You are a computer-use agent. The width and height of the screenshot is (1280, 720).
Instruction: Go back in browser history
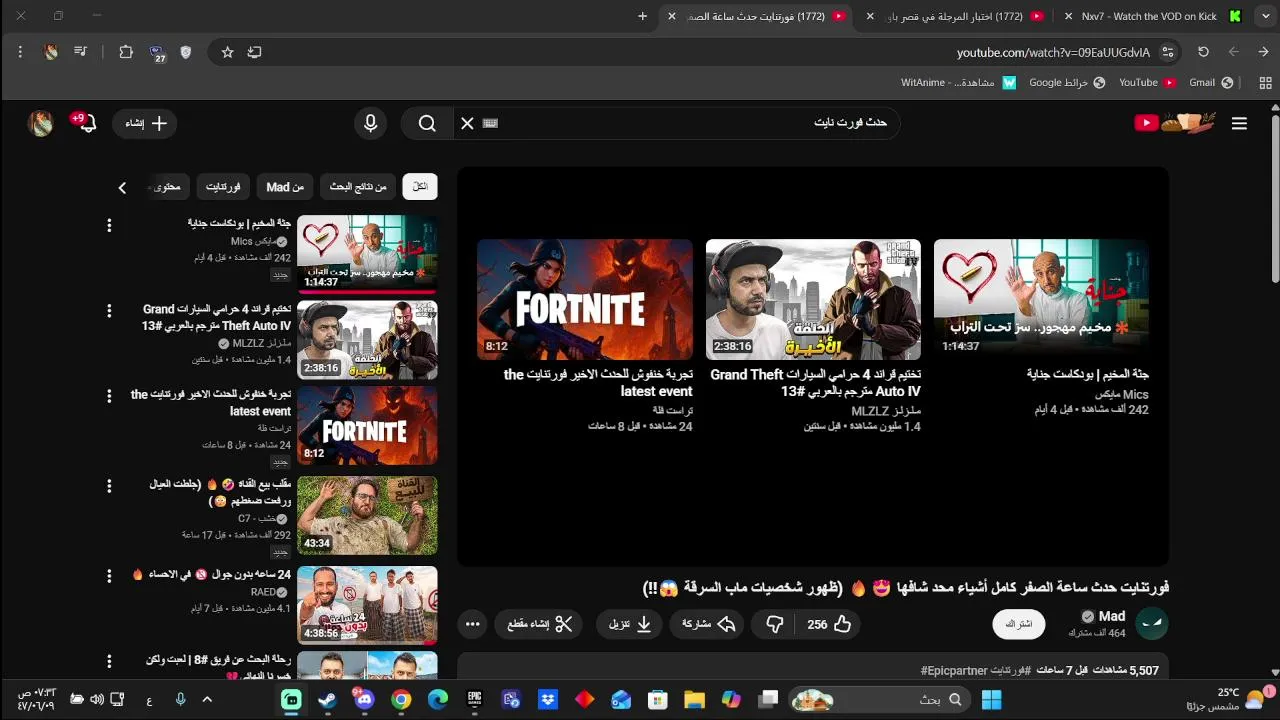(x=1263, y=52)
